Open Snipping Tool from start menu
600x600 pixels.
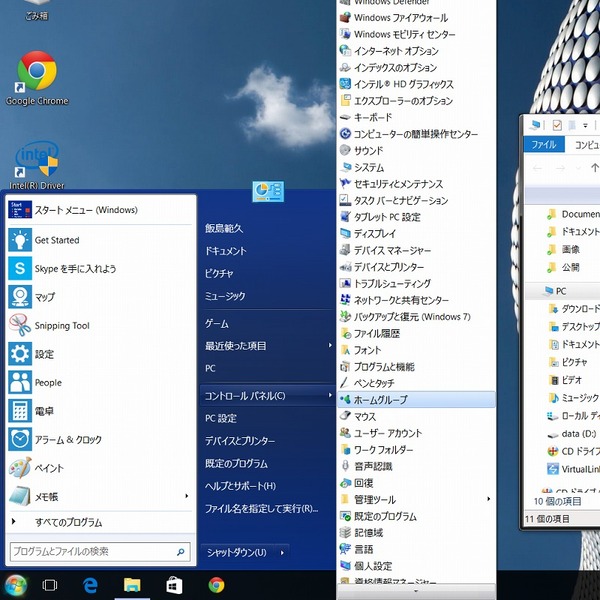pos(62,326)
